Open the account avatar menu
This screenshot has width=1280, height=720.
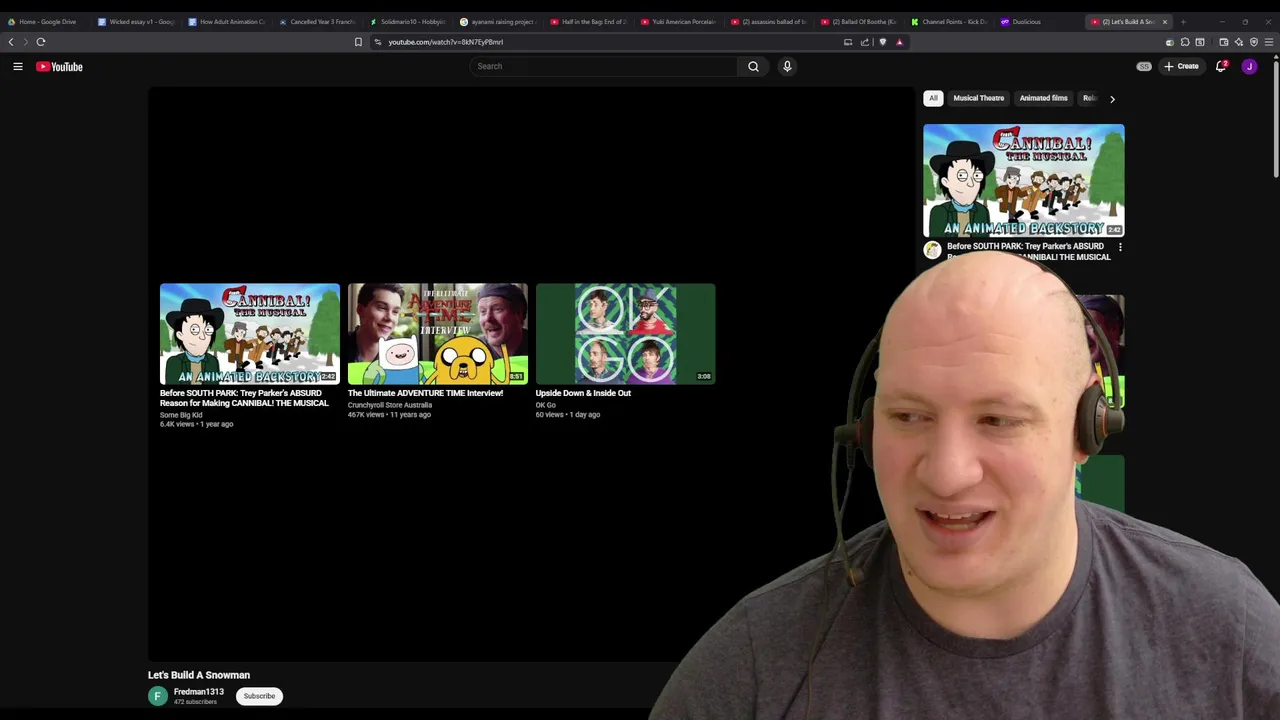pyautogui.click(x=1249, y=66)
